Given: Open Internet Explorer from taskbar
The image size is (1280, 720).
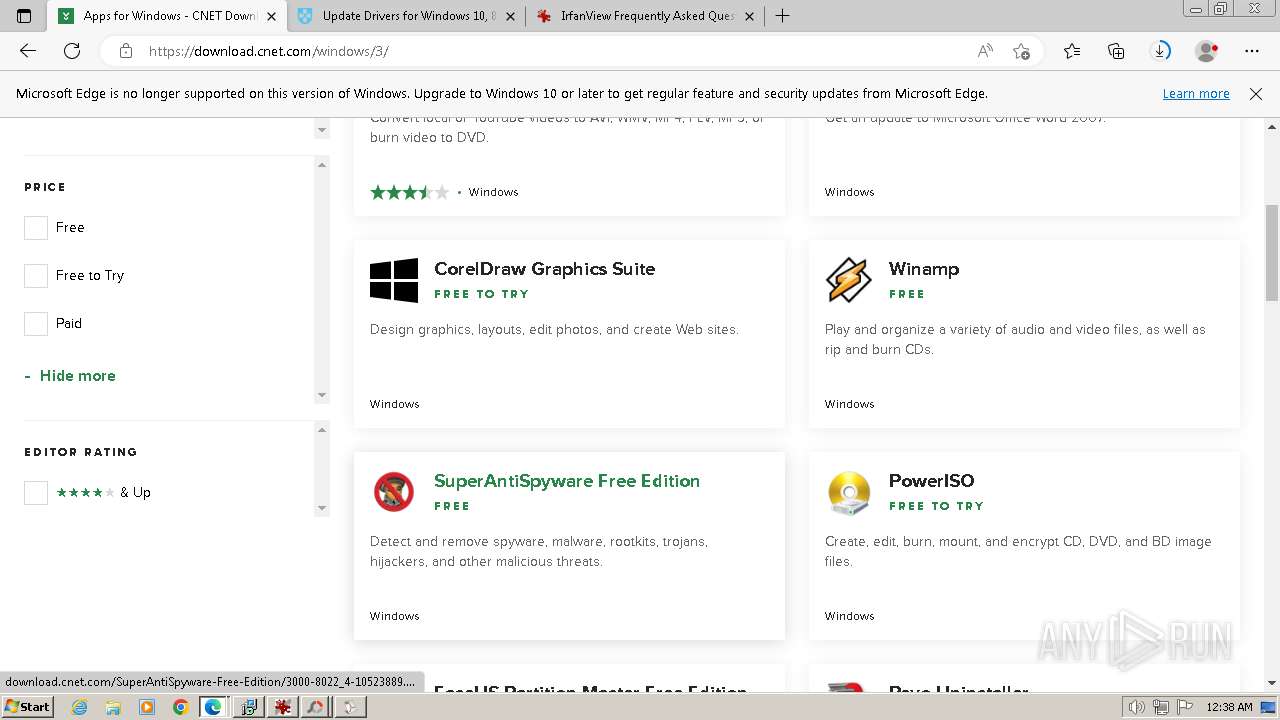Looking at the screenshot, I should [80, 707].
